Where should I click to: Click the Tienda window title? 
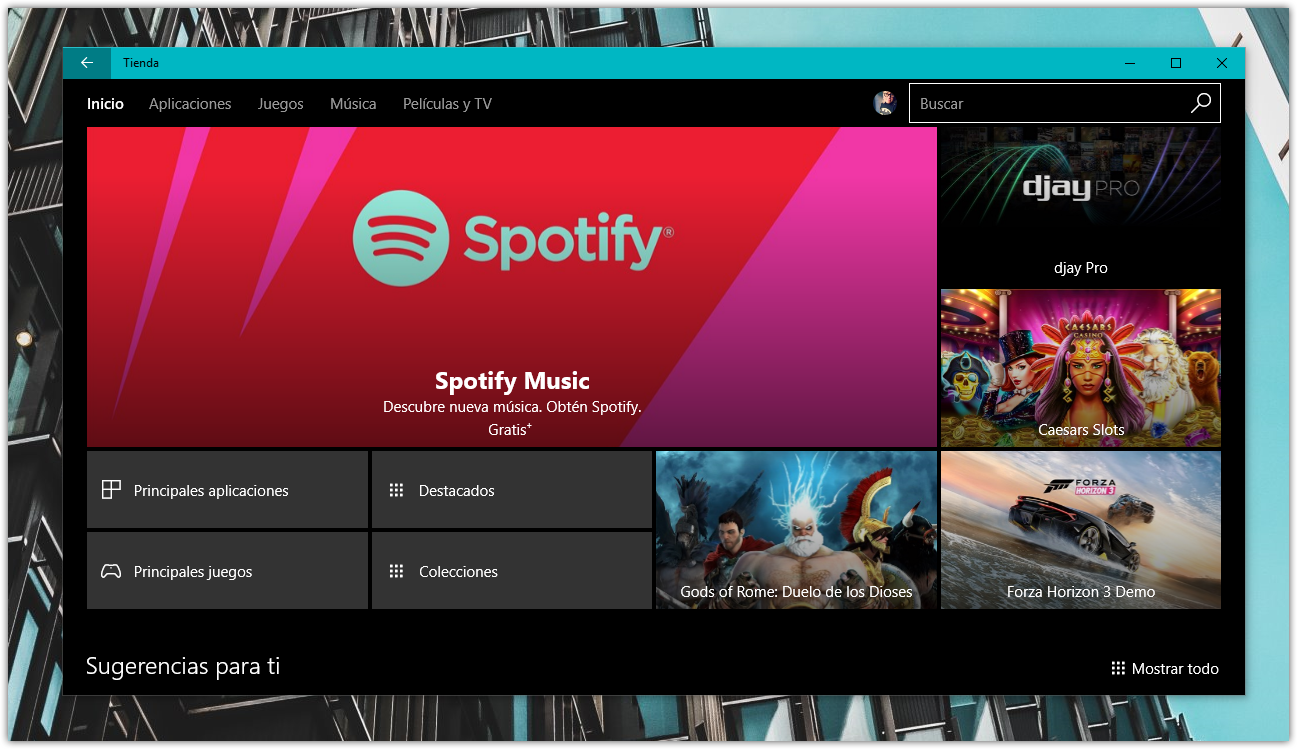click(141, 63)
